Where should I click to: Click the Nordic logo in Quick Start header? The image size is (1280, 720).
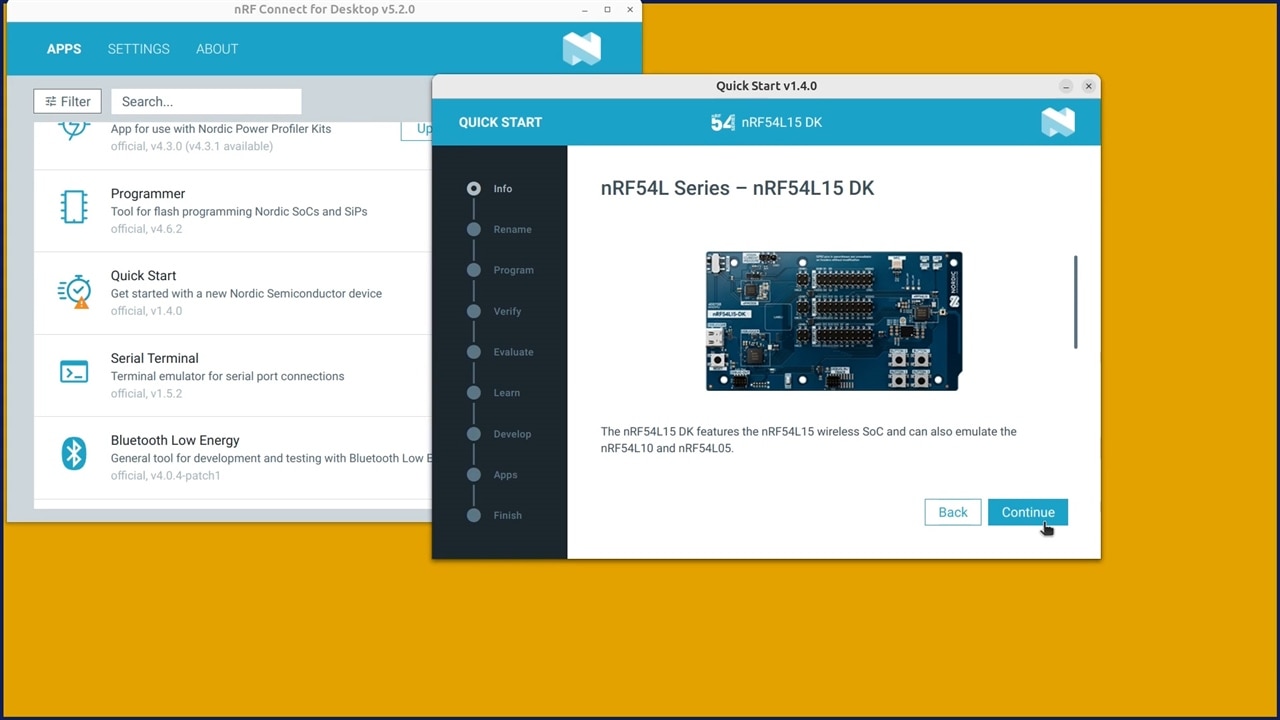(1057, 122)
